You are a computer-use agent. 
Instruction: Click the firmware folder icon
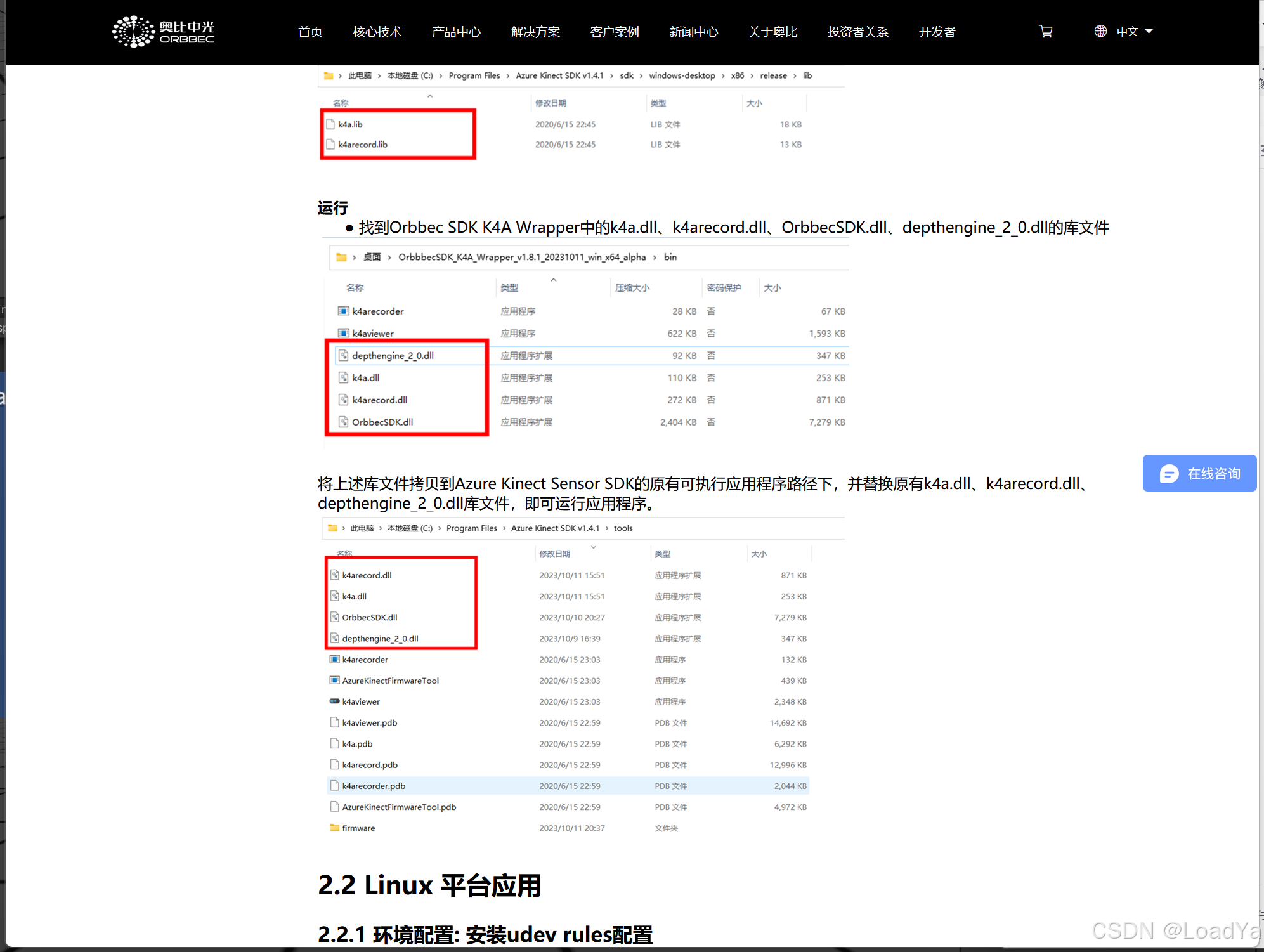(334, 828)
